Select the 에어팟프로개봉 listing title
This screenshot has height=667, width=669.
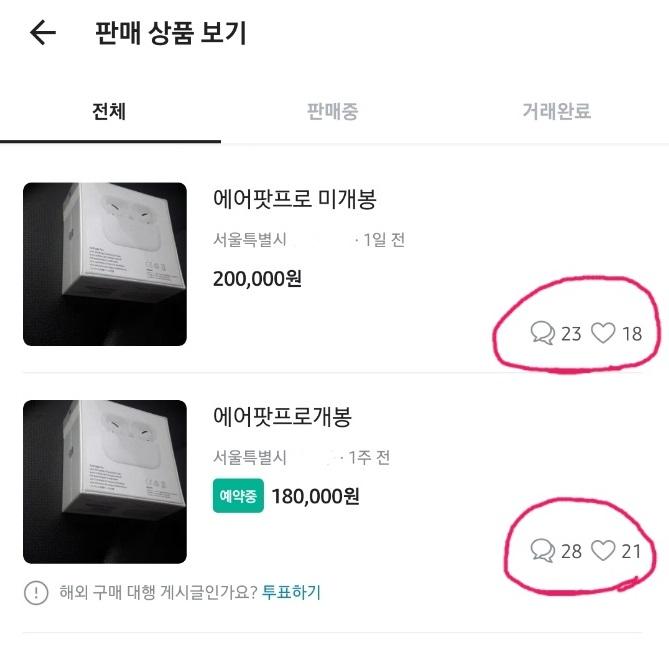(283, 416)
